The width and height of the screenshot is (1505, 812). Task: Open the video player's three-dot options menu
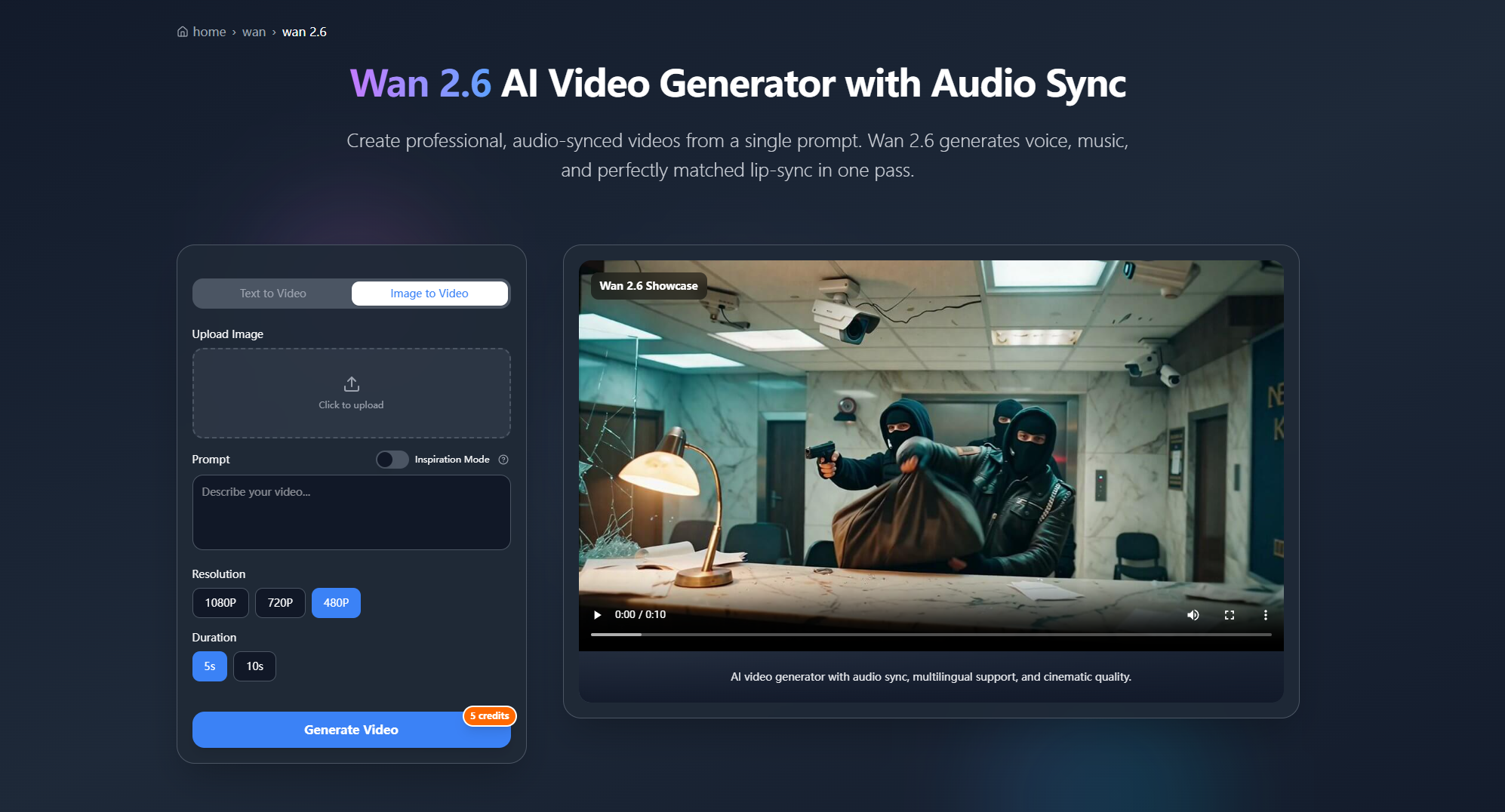pos(1266,615)
